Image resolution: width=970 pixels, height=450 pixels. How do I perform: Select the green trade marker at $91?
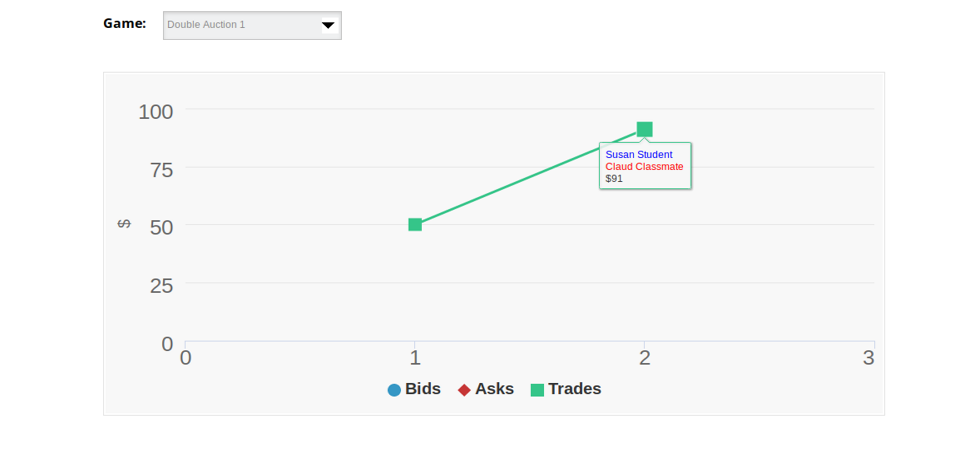point(645,129)
